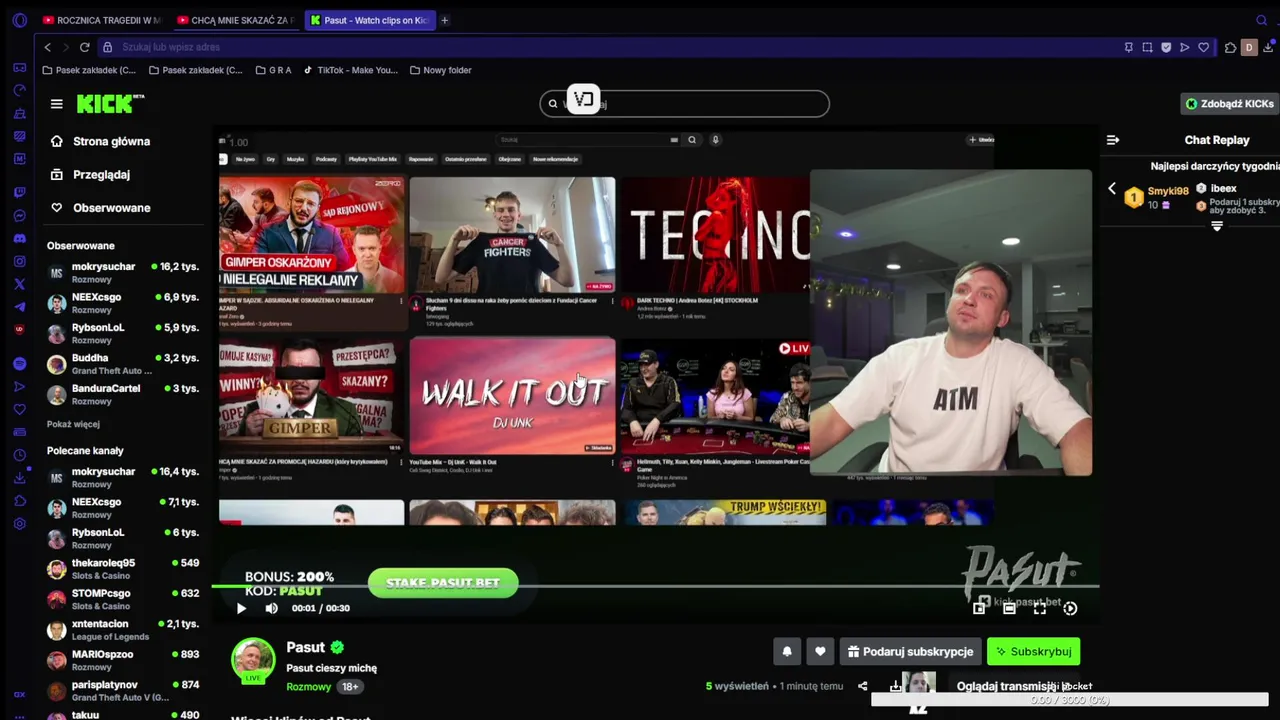Take a snapshot with the capture icon

point(1147,47)
